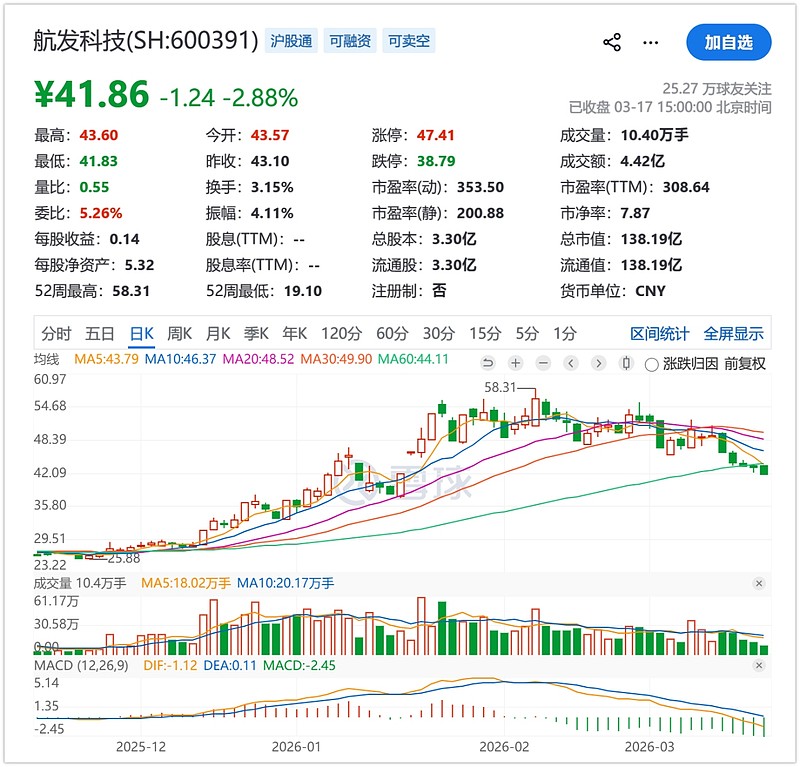Click the 58.31 high price marker on chart
800x767 pixels.
tap(500, 387)
